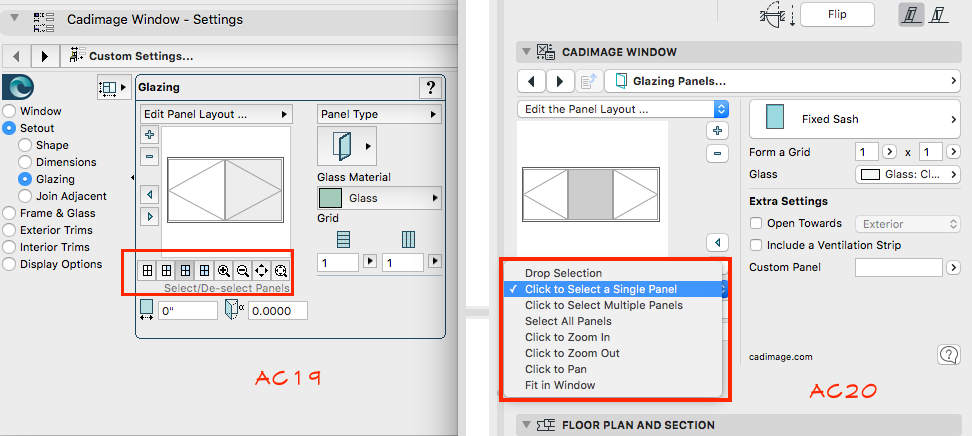This screenshot has width=972, height=436.
Task: Select the Setout radio button
Action: (9, 128)
